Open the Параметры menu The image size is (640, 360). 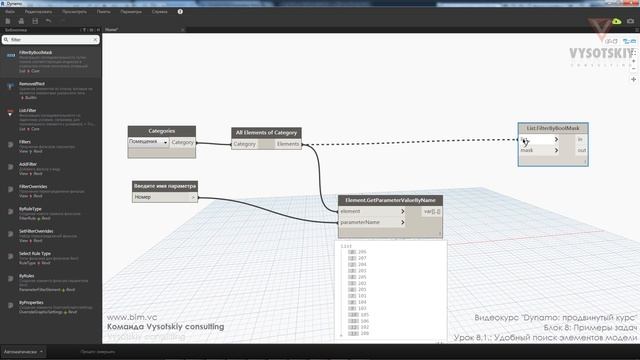[131, 12]
